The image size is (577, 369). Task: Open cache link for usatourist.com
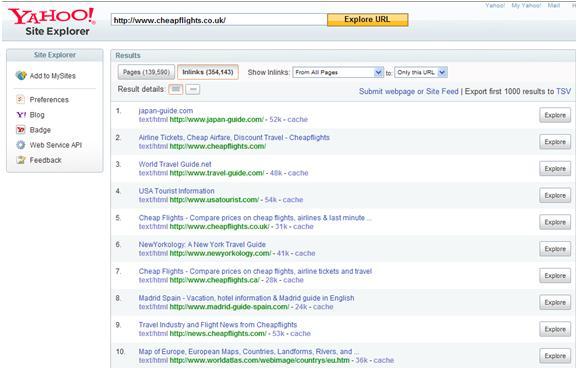pos(293,200)
